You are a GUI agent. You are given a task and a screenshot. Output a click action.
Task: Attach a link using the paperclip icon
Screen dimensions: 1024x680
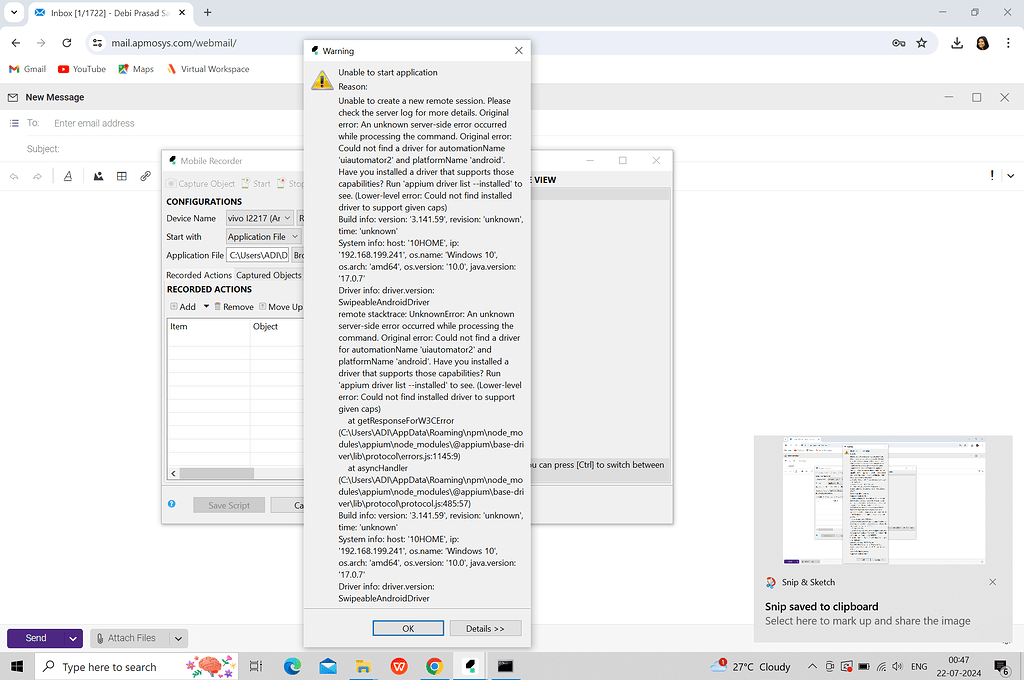tap(145, 176)
